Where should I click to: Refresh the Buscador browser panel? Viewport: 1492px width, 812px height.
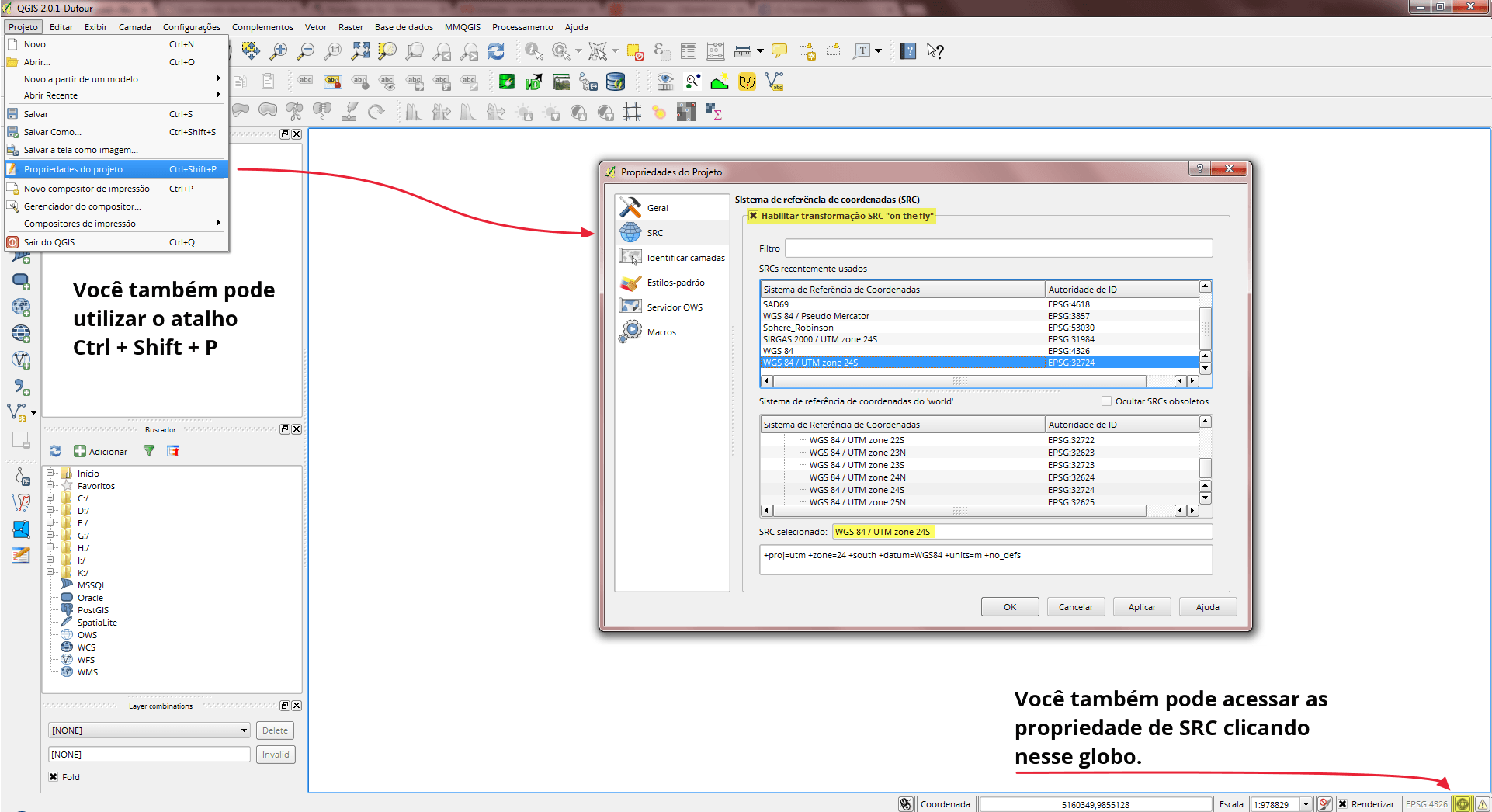coord(54,451)
